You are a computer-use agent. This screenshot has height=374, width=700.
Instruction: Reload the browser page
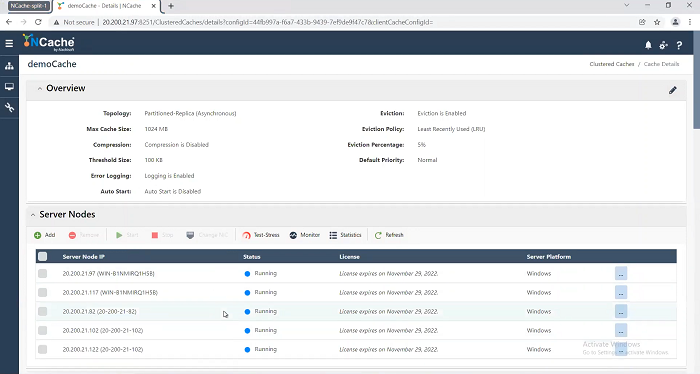click(38, 22)
